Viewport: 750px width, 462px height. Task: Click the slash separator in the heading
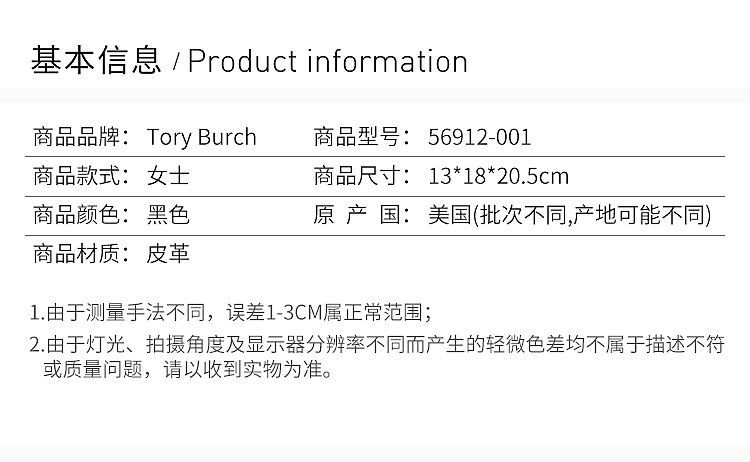[176, 64]
